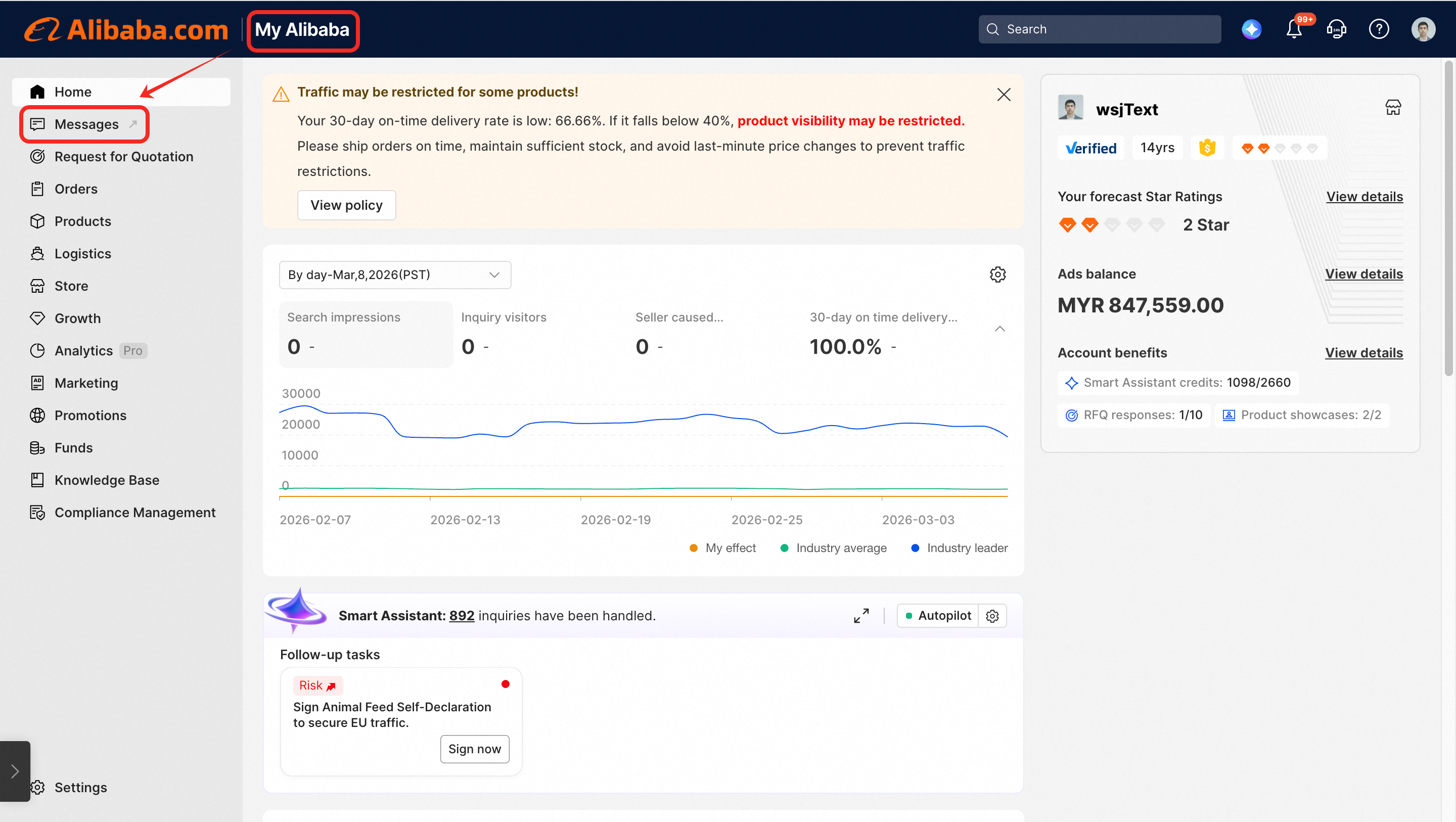
Task: Collapse the metrics chart with the chevron
Action: pos(999,329)
